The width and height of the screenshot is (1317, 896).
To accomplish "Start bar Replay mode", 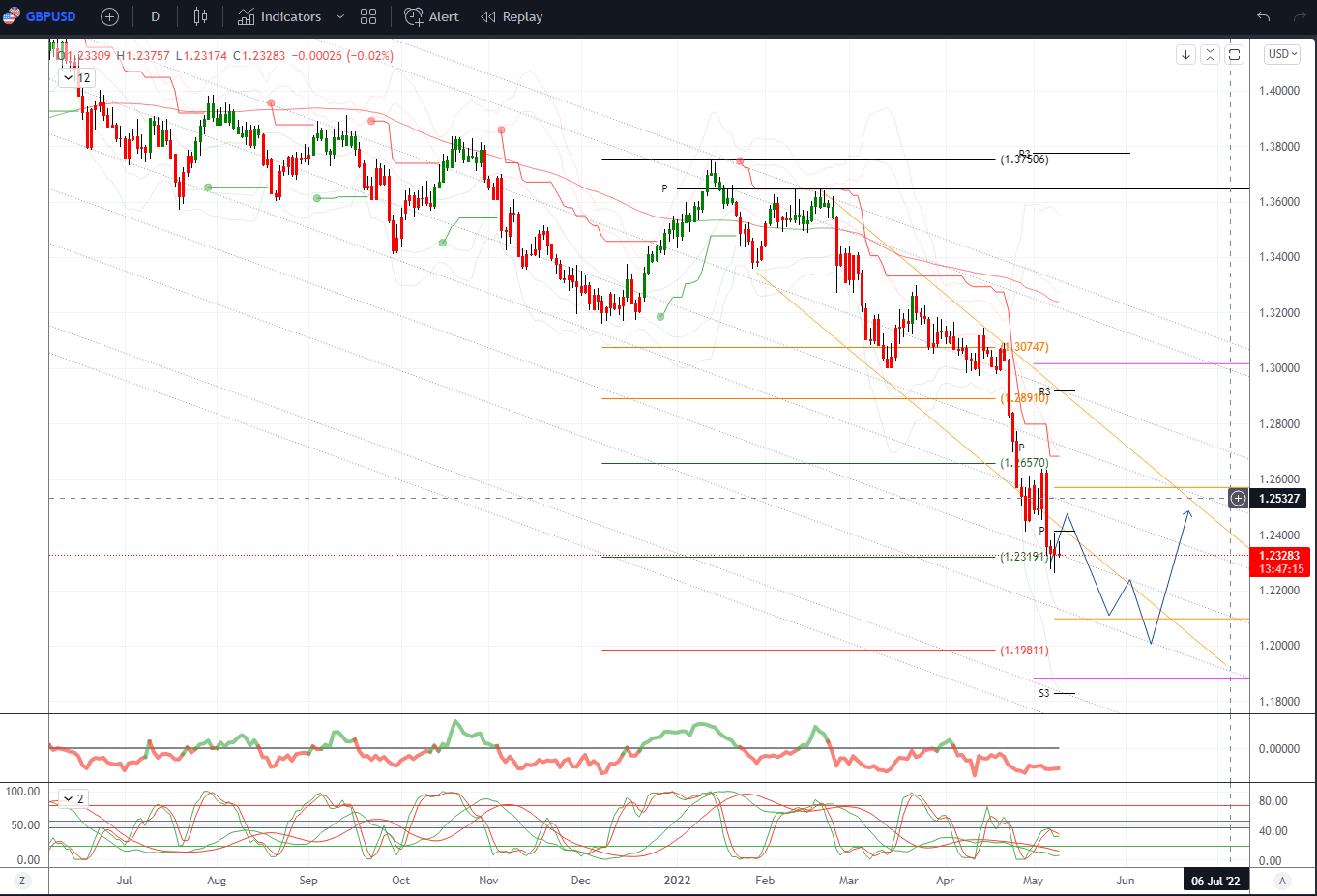I will pos(512,16).
